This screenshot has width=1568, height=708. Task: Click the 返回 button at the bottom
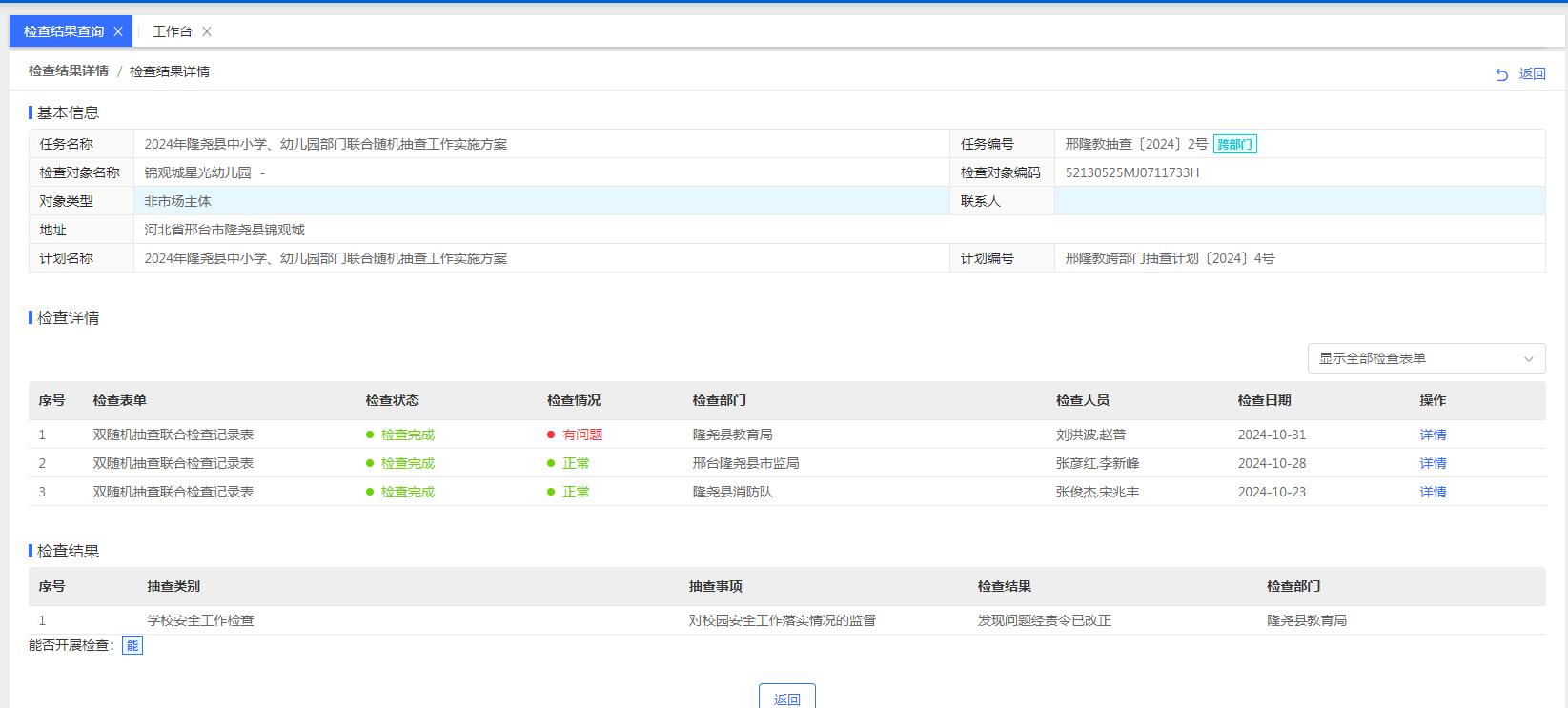point(786,698)
